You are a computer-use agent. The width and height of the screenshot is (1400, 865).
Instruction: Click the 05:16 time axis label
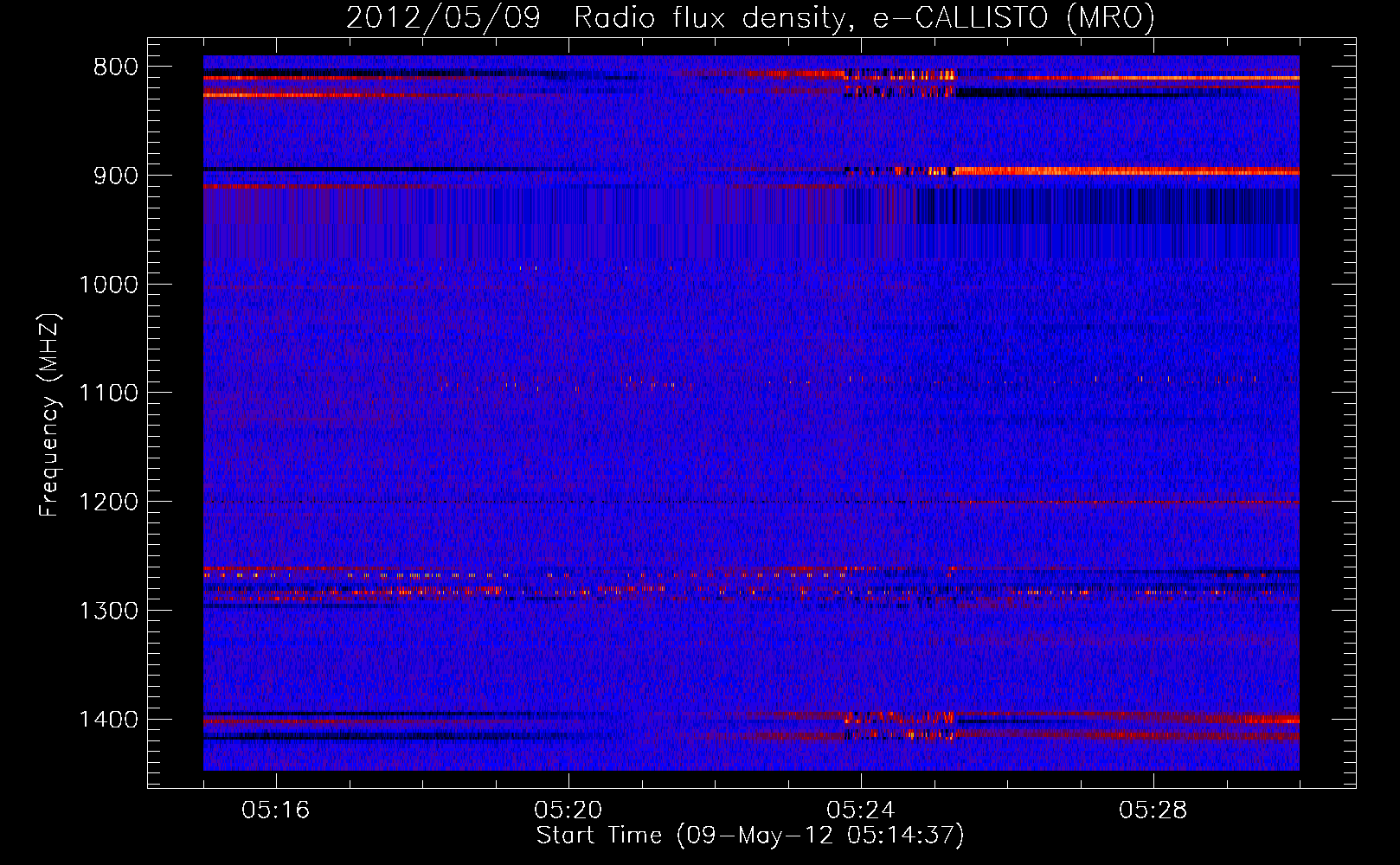276,811
